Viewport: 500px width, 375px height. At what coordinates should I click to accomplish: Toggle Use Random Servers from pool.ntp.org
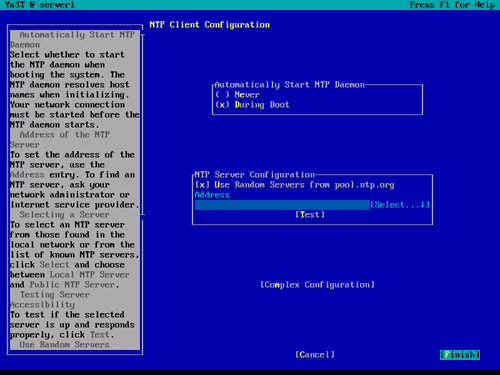[x=295, y=185]
